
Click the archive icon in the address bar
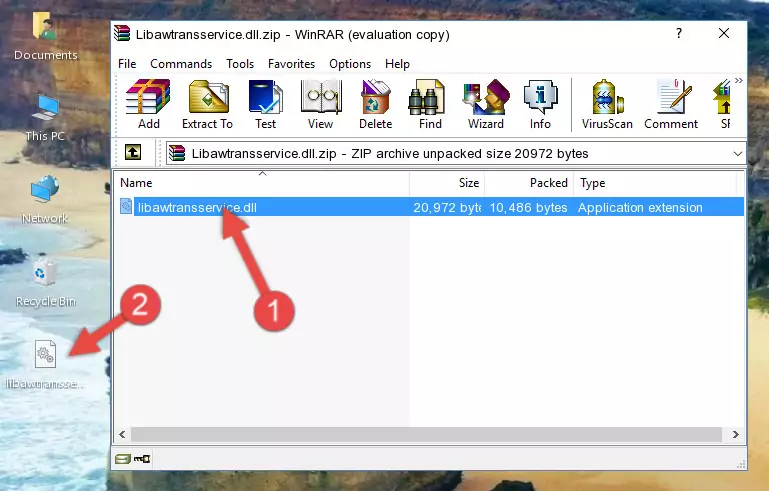[177, 154]
